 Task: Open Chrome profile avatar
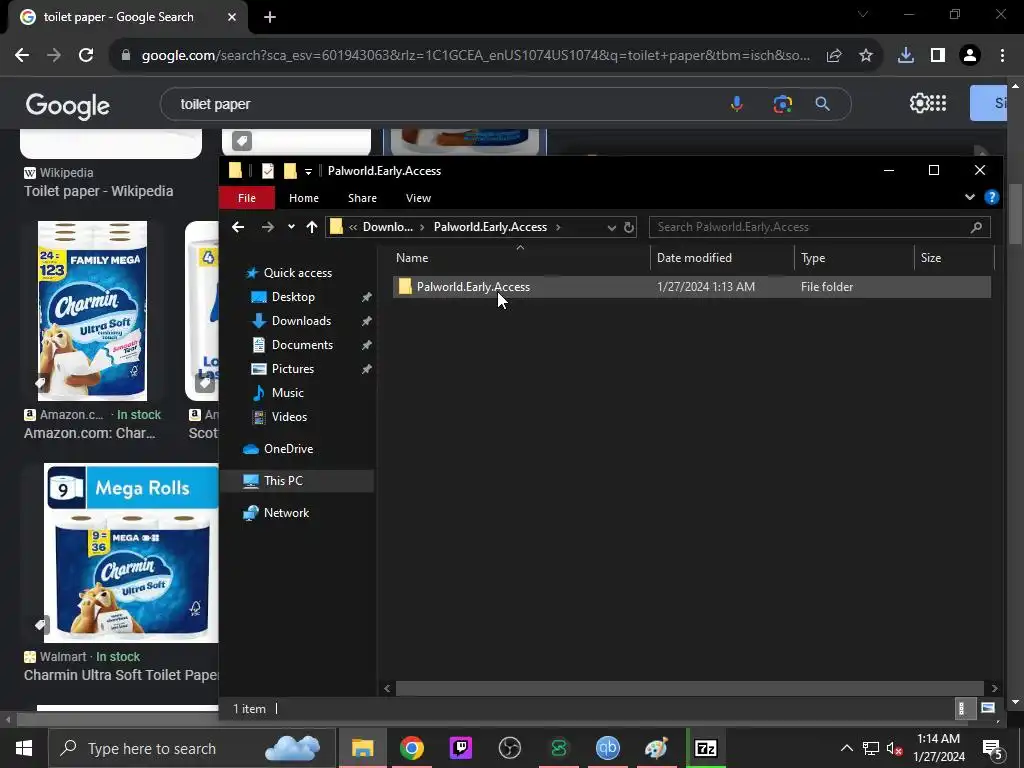click(x=970, y=56)
